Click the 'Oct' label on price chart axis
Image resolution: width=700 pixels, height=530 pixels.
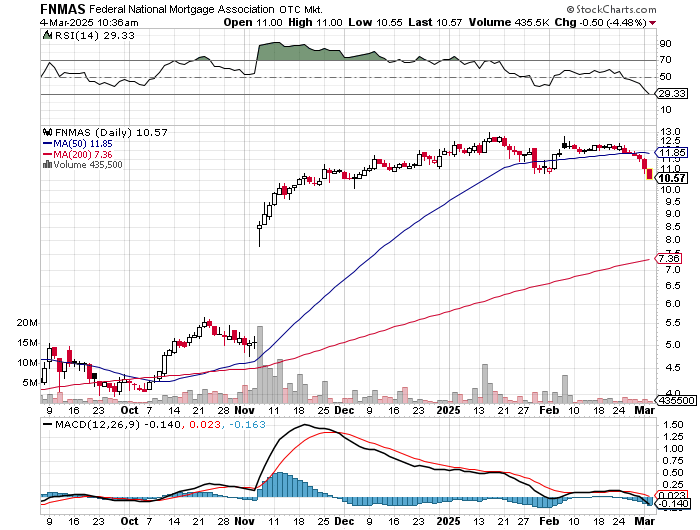[129, 410]
